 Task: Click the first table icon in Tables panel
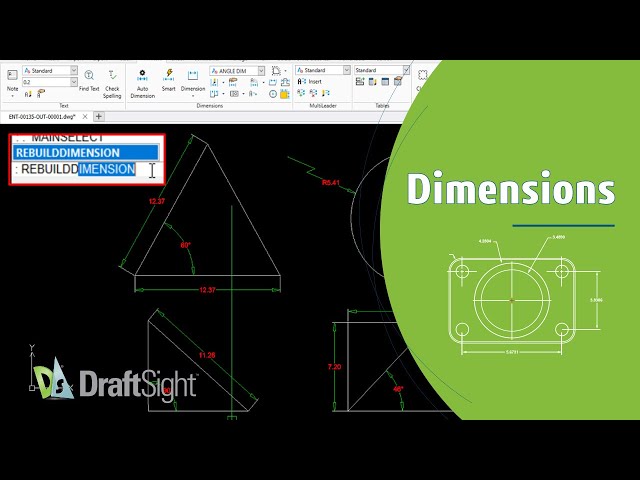(x=360, y=82)
